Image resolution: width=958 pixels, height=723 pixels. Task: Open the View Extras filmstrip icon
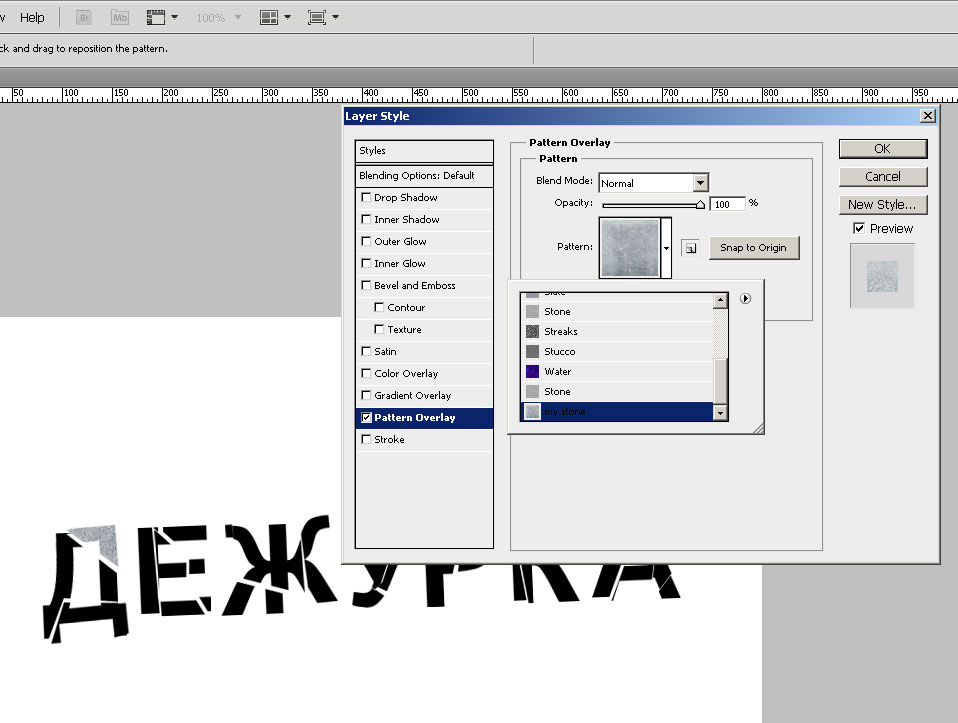pyautogui.click(x=156, y=18)
